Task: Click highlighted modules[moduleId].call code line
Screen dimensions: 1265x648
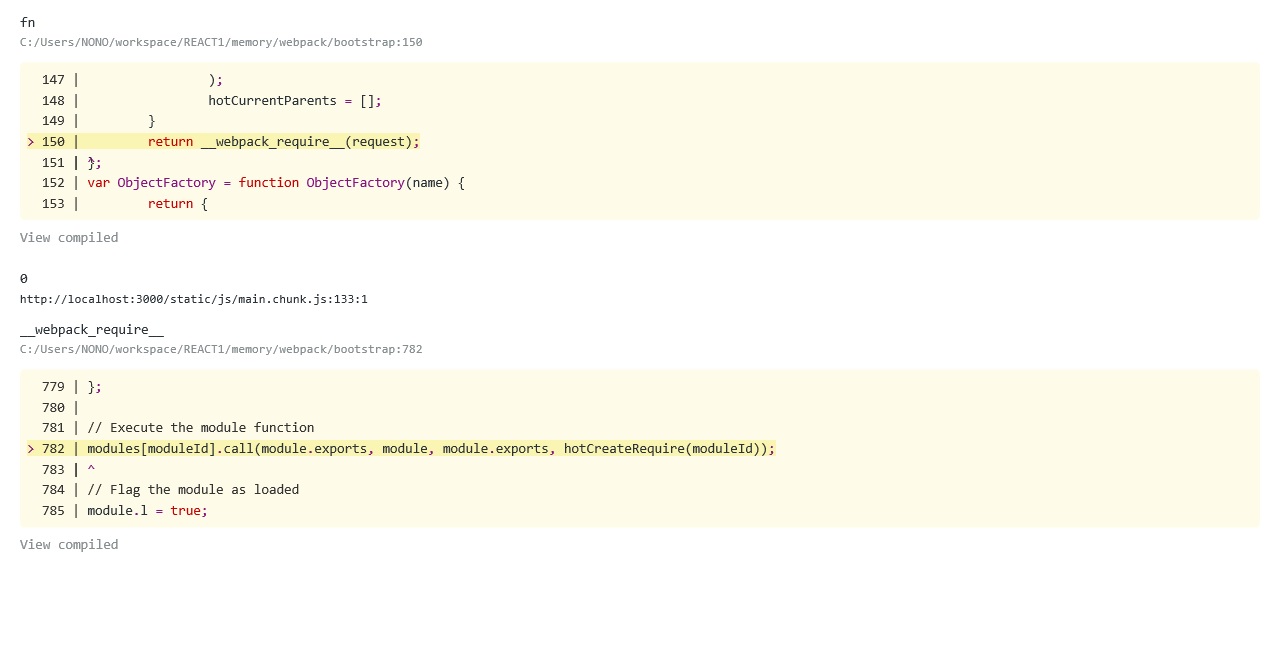Action: pos(430,449)
